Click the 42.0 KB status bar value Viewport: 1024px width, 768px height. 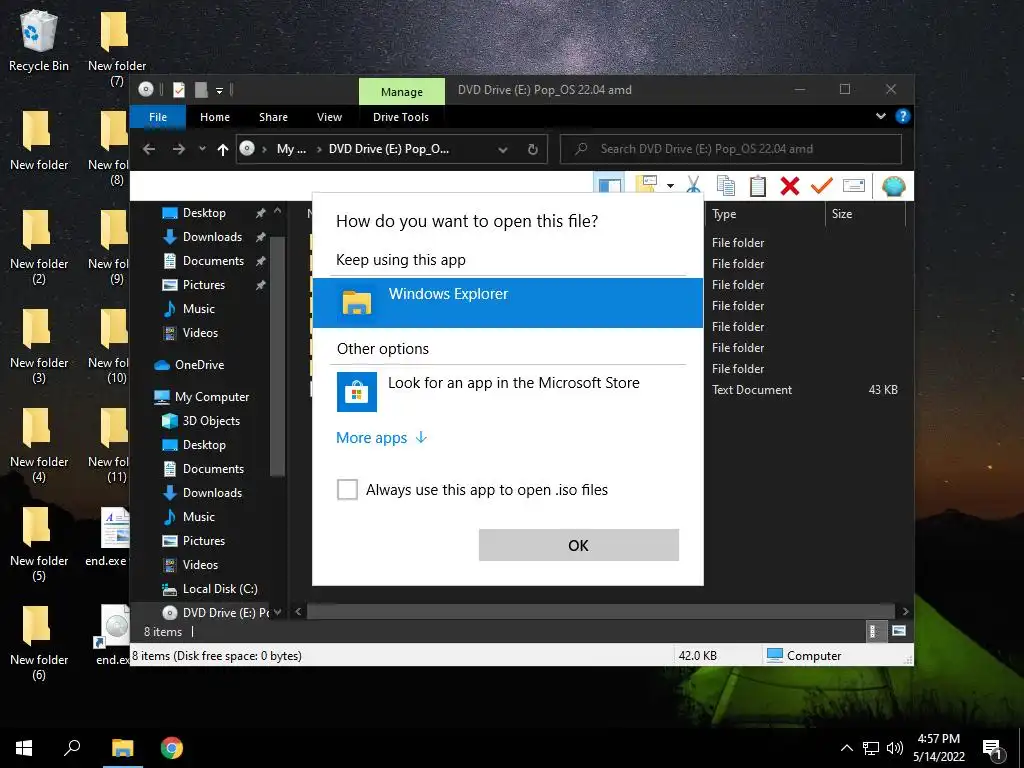pyautogui.click(x=697, y=655)
